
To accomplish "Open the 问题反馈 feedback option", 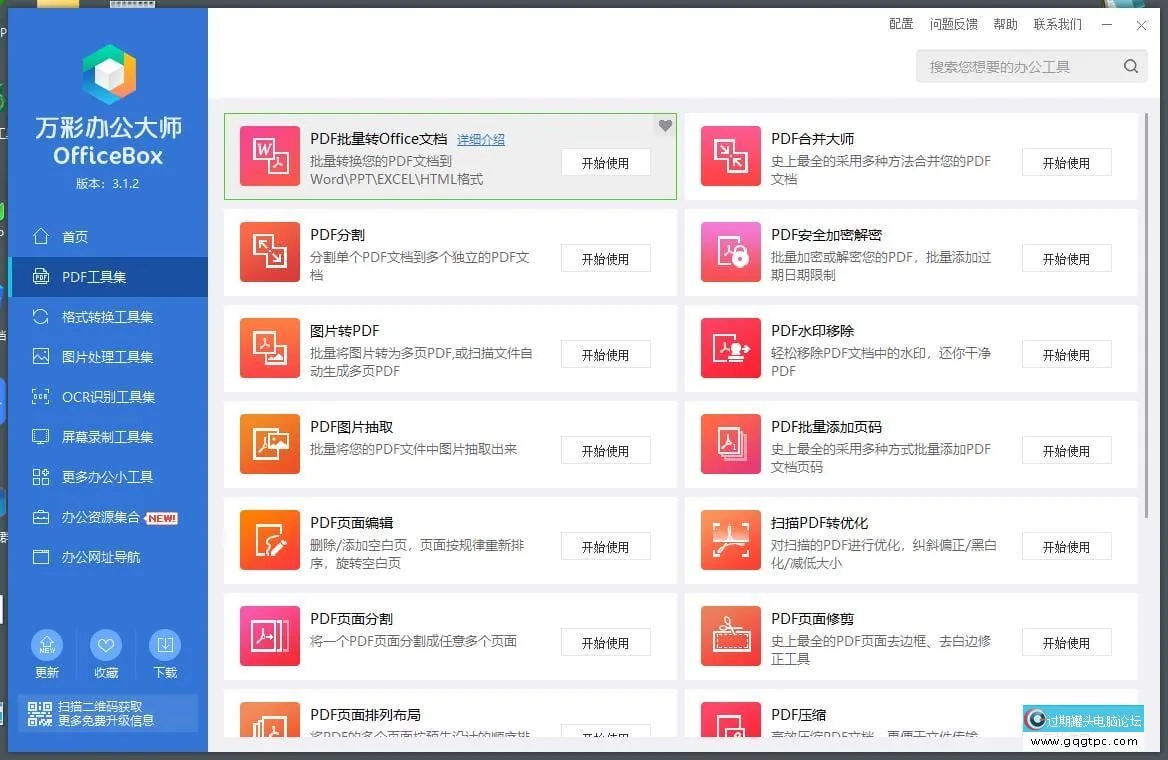I will (x=953, y=24).
